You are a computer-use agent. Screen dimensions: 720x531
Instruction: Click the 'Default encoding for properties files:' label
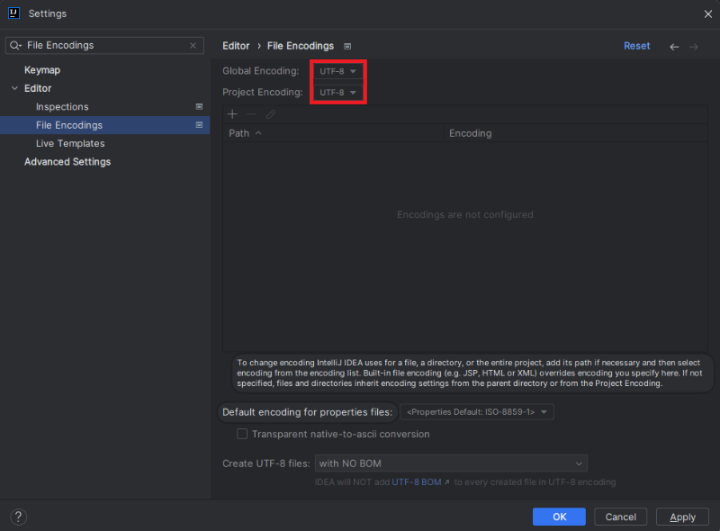[x=307, y=412]
